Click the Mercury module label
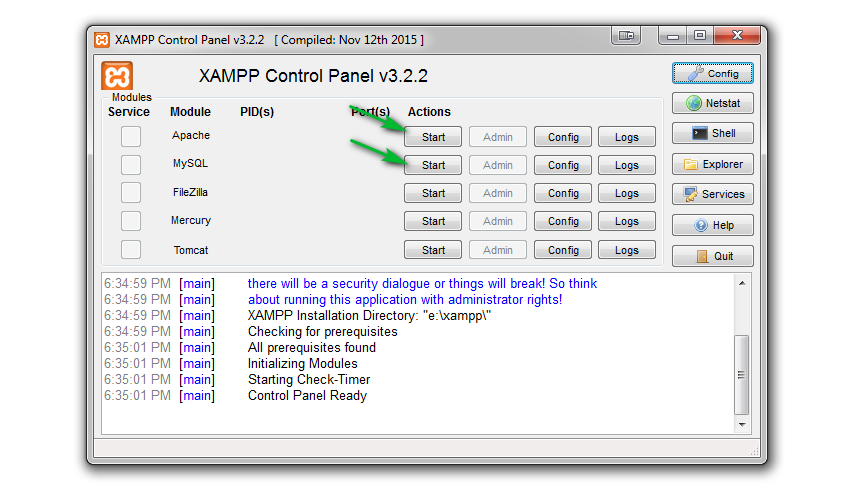 [191, 221]
